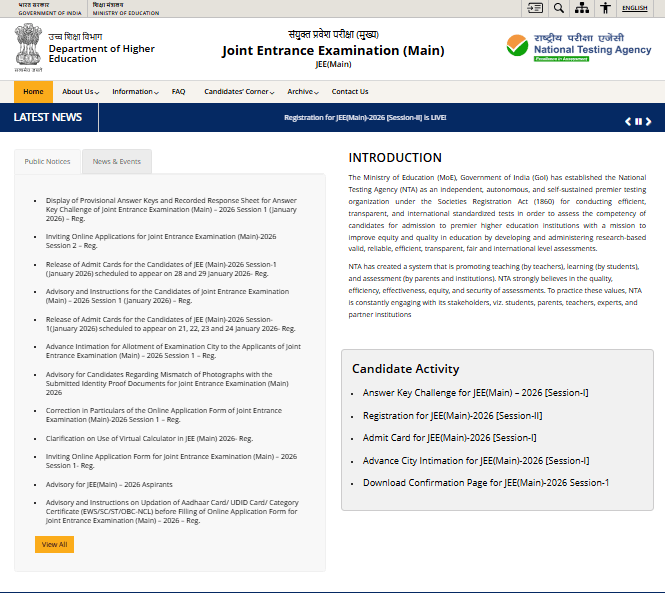Click the View All button
The height and width of the screenshot is (593, 665).
[x=54, y=544]
